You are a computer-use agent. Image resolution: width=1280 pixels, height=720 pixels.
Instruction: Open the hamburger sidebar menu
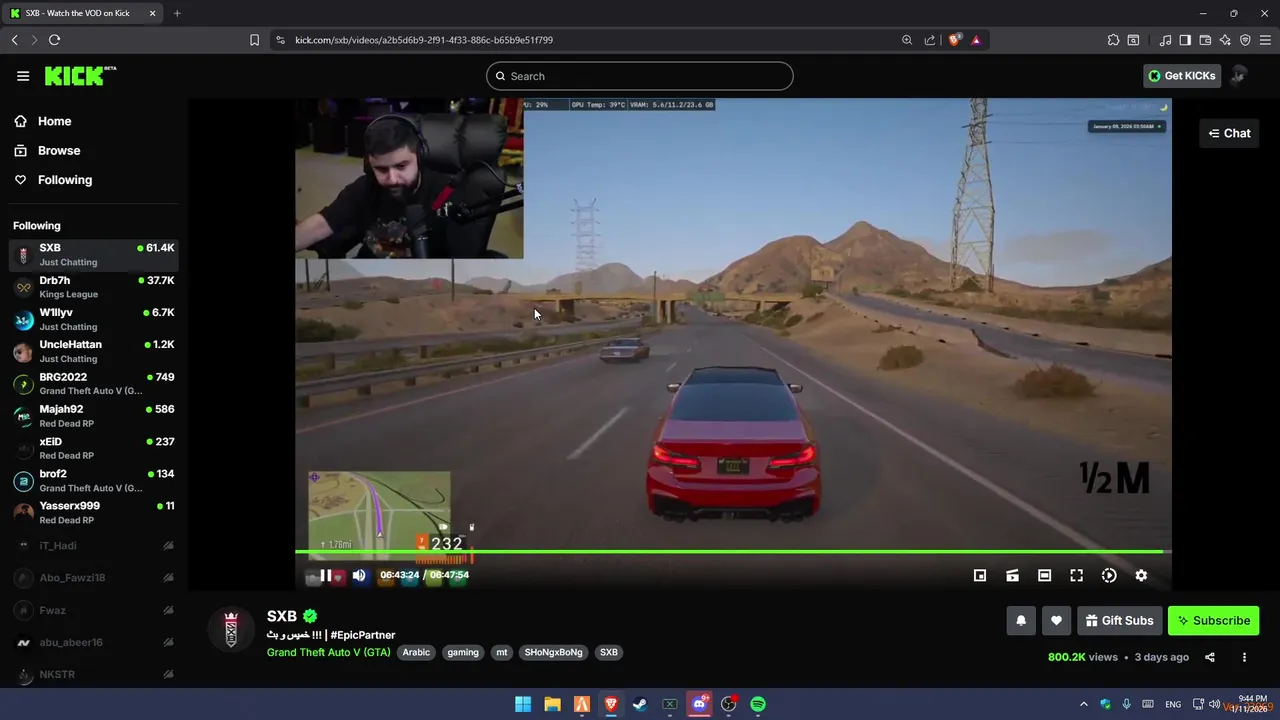(x=23, y=76)
